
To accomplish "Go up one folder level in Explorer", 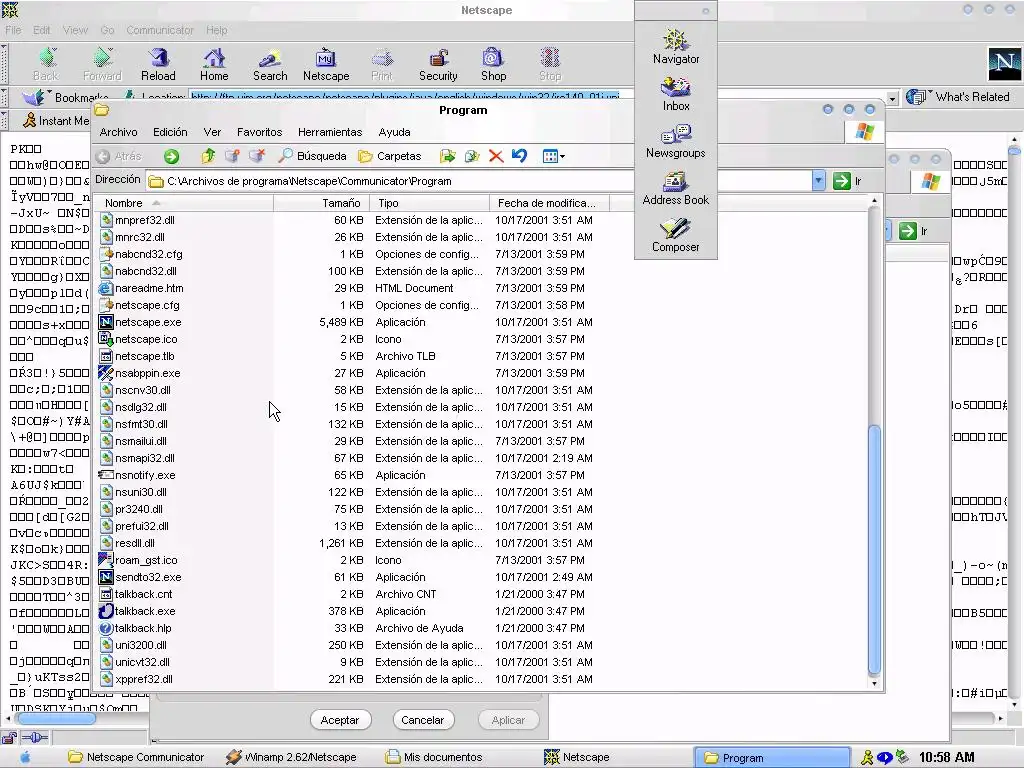I will (208, 156).
